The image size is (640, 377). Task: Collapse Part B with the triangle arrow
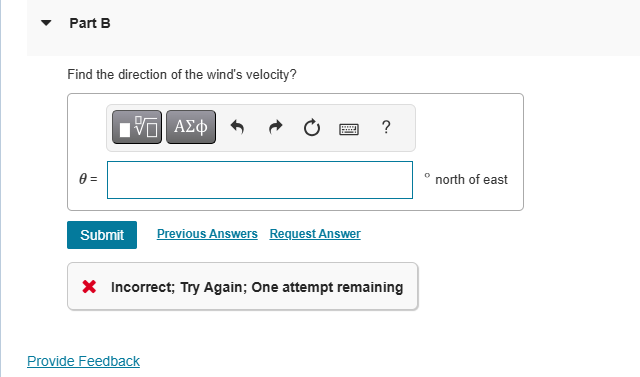[46, 23]
